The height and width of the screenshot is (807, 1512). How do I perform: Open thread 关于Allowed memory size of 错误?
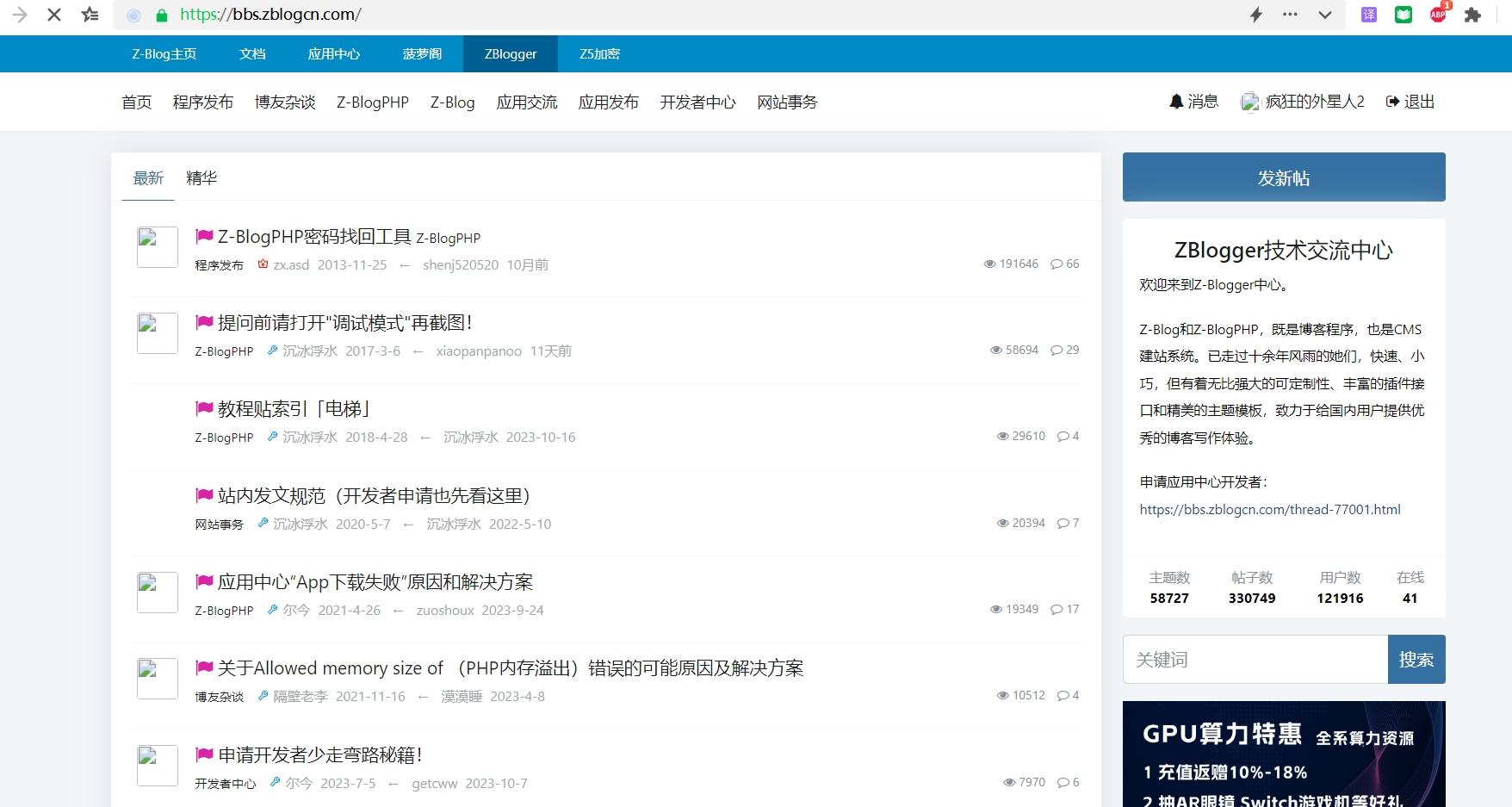click(x=511, y=668)
